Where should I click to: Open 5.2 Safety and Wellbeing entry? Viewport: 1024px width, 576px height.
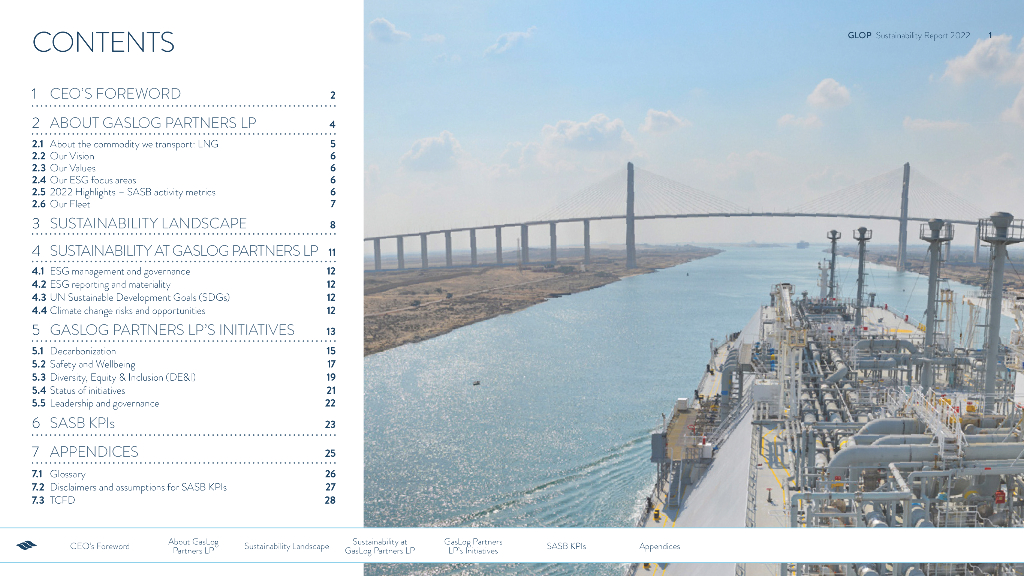pos(184,364)
